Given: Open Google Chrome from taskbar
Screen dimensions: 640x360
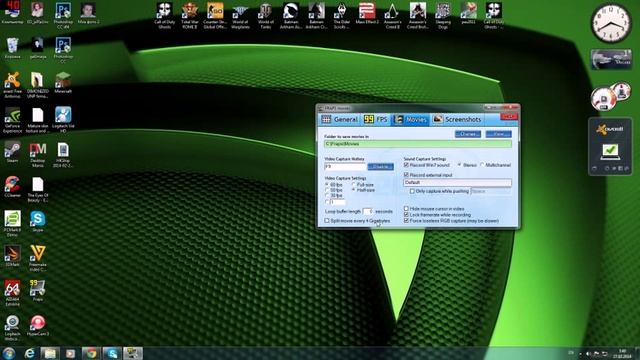Looking at the screenshot, I should (91, 353).
